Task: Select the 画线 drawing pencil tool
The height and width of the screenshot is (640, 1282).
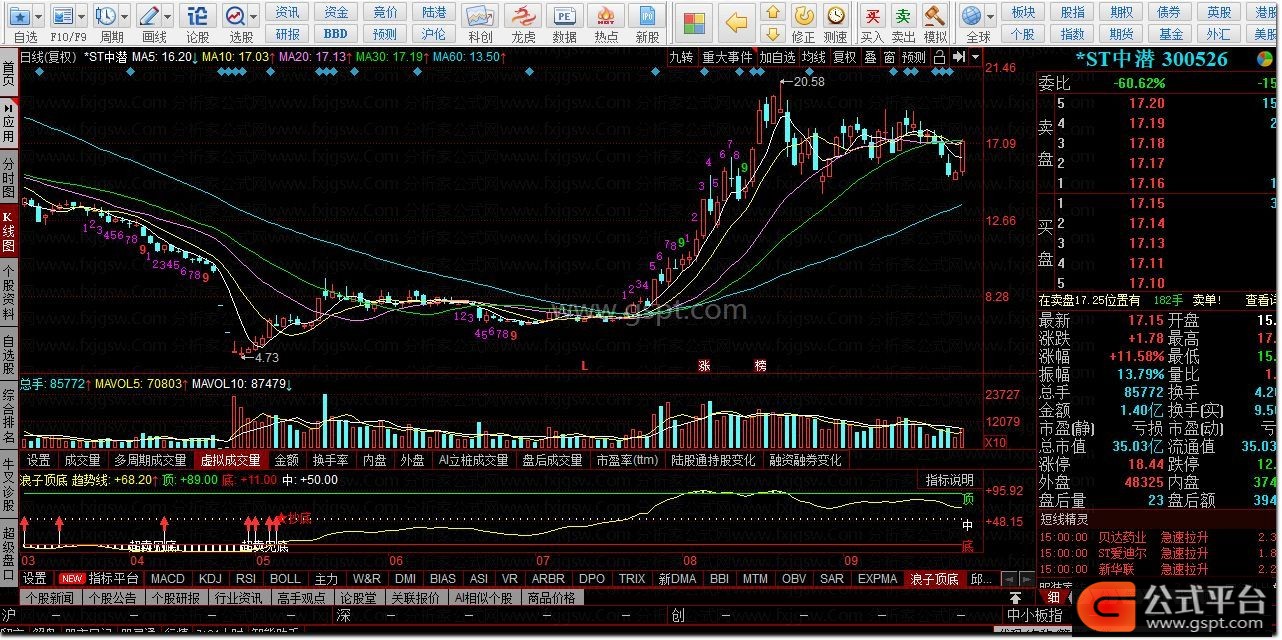Action: 149,17
